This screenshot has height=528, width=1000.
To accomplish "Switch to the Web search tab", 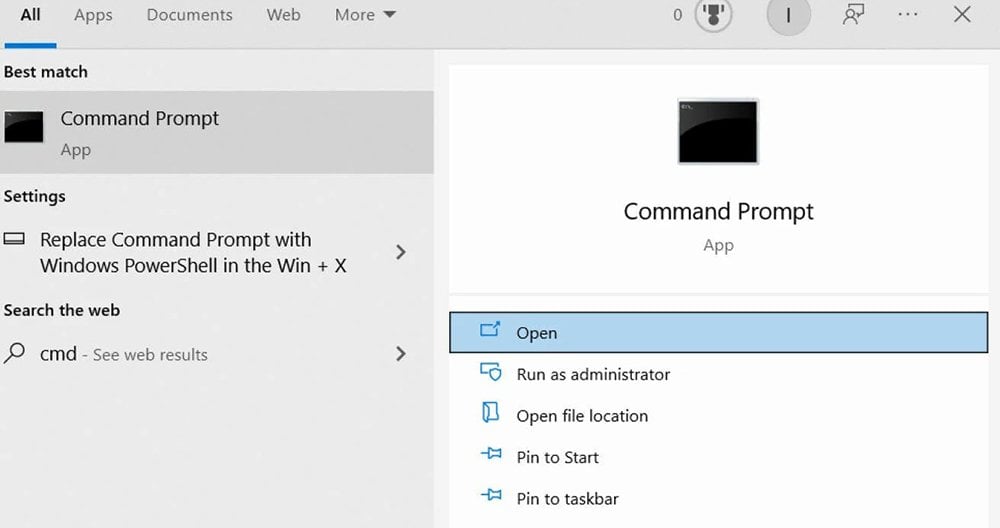I will pos(283,15).
